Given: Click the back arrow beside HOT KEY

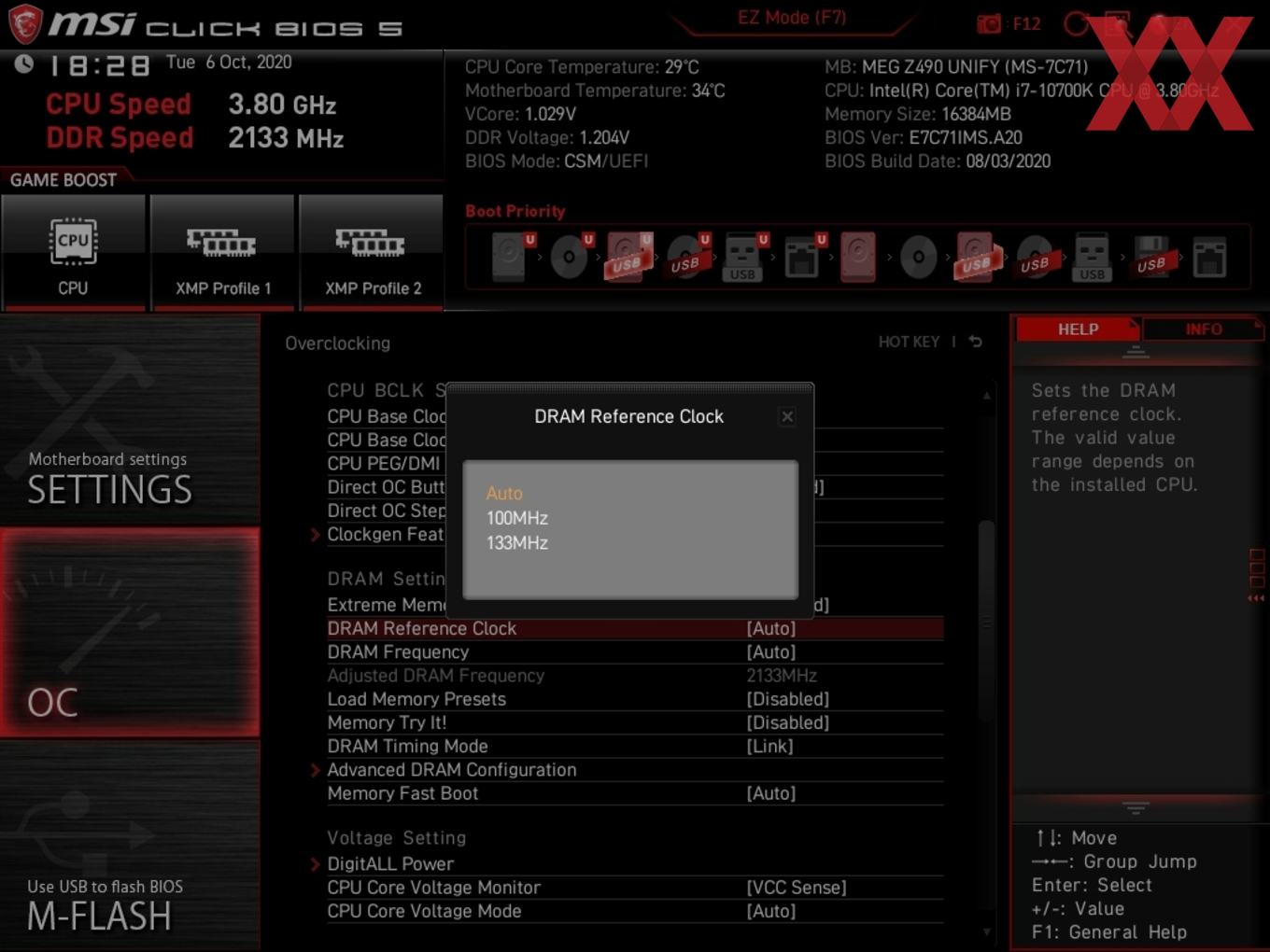Looking at the screenshot, I should [976, 342].
